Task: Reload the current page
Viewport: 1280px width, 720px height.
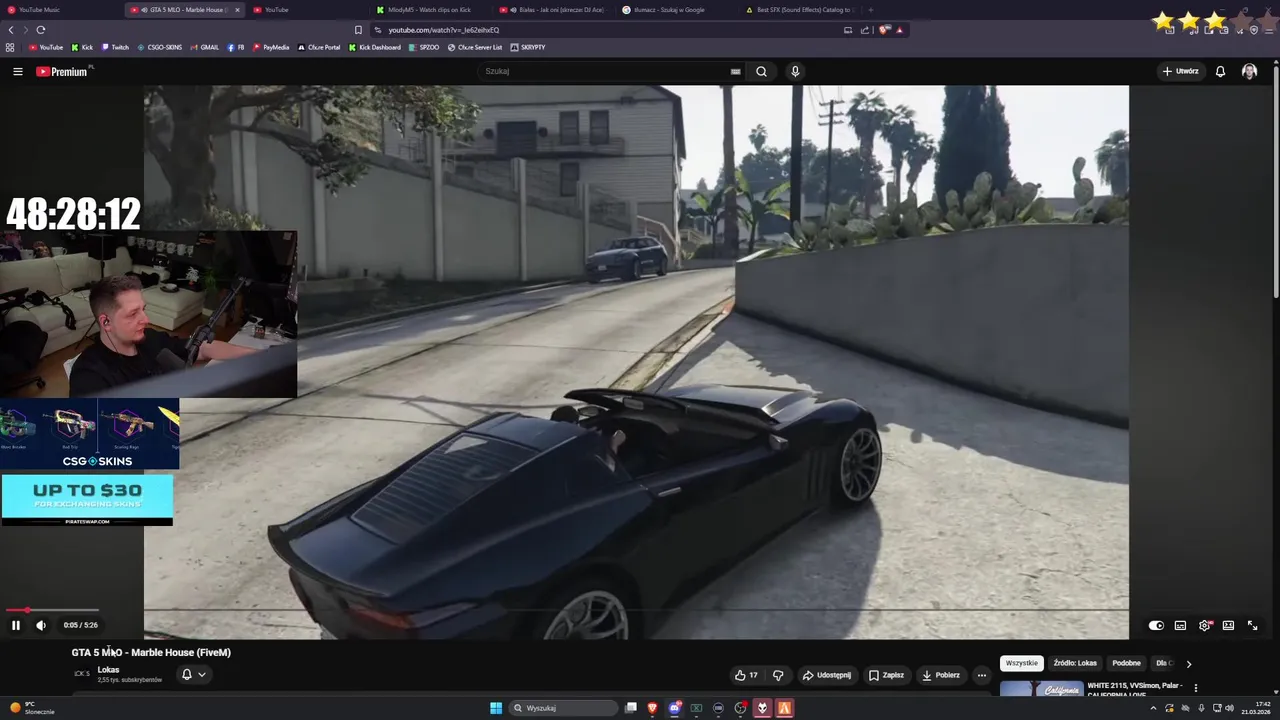Action: pos(41,30)
